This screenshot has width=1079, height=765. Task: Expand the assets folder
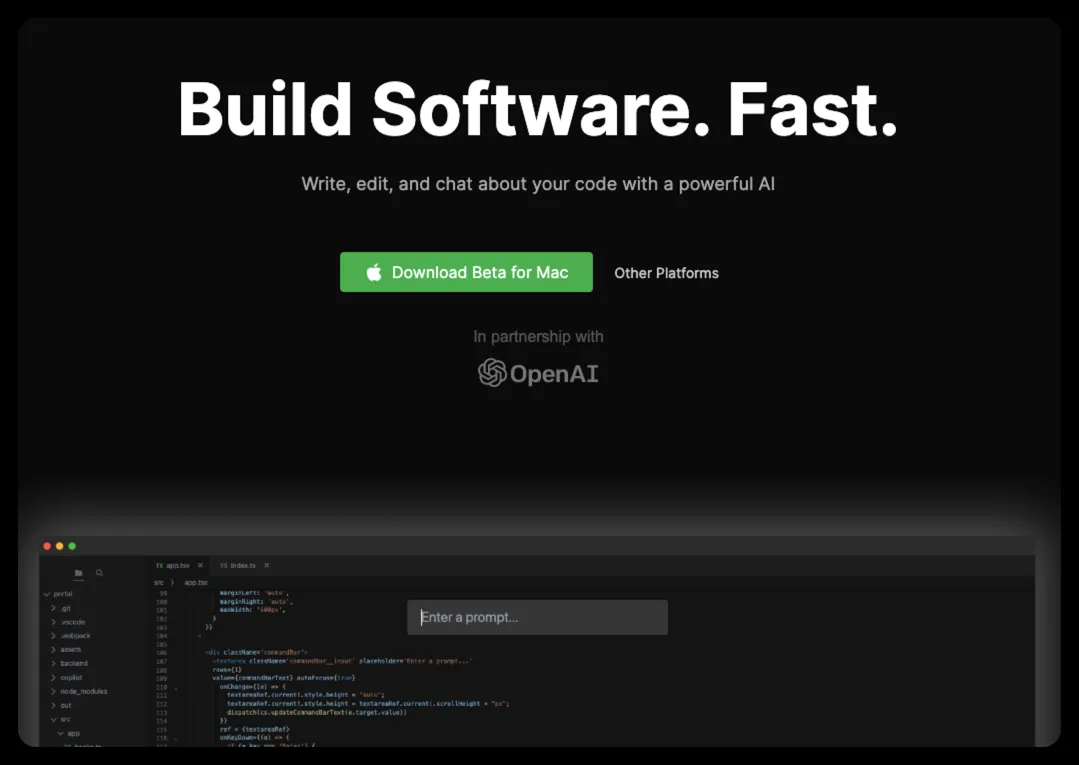pyautogui.click(x=65, y=649)
